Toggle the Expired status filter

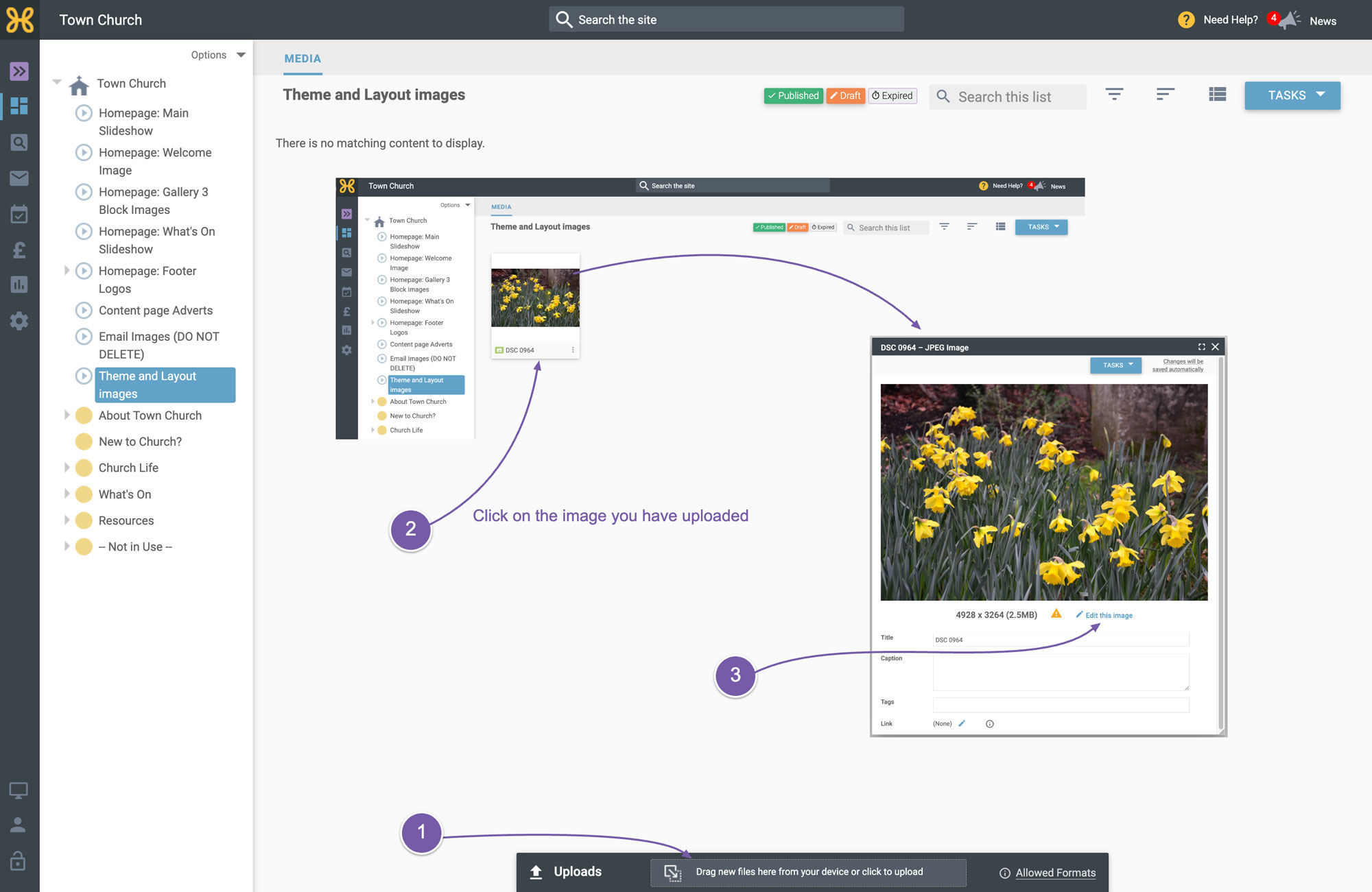pos(892,95)
